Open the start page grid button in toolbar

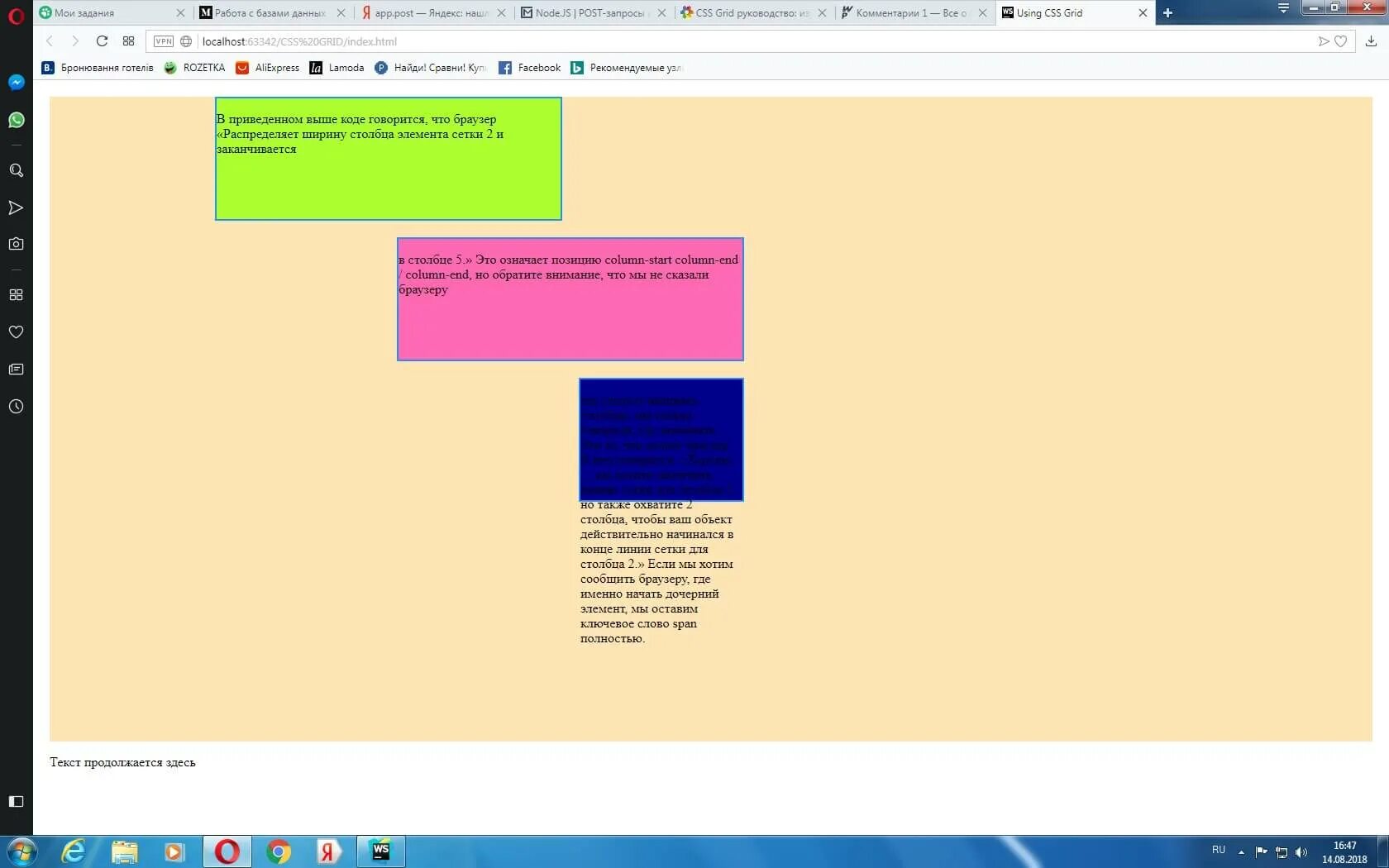click(x=128, y=41)
